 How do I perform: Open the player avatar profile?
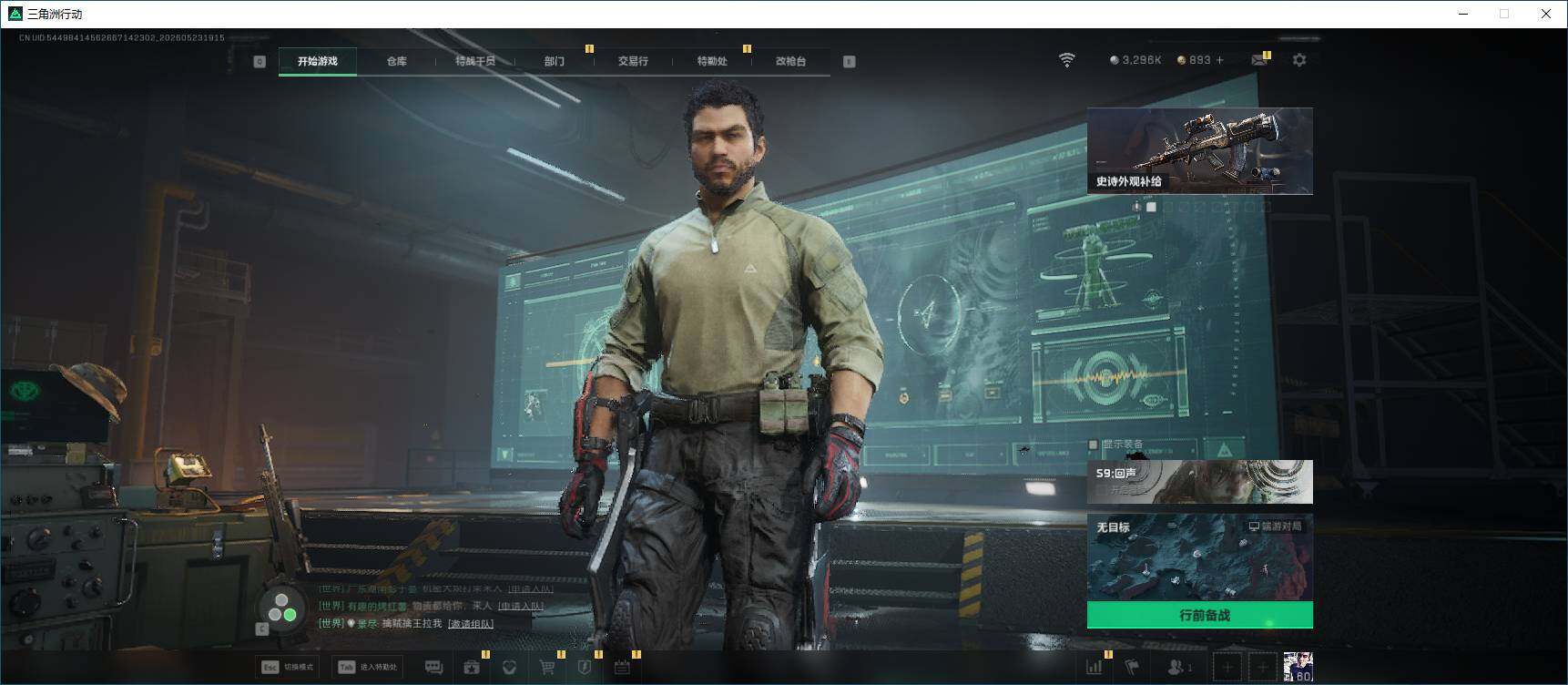pos(1298,668)
